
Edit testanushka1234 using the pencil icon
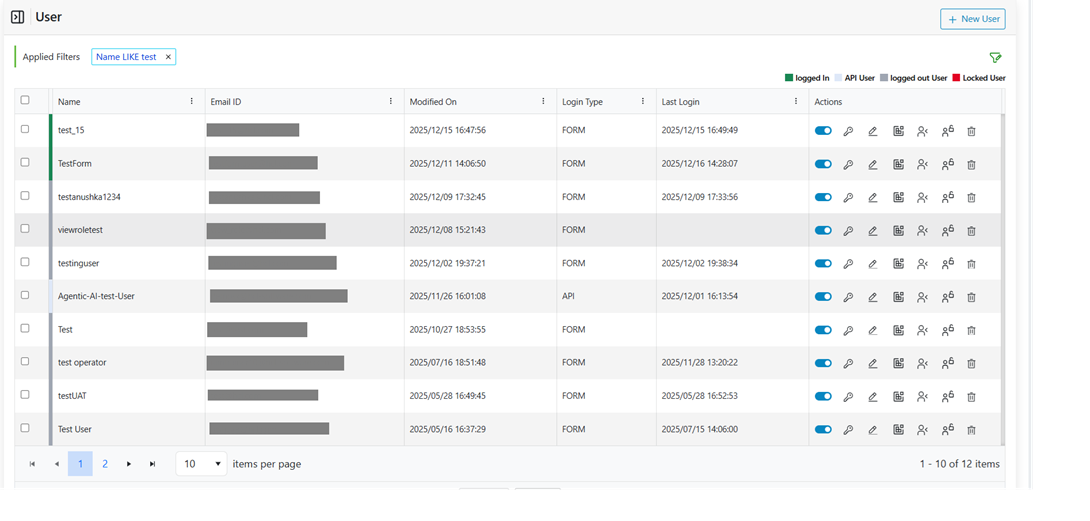pyautogui.click(x=872, y=198)
